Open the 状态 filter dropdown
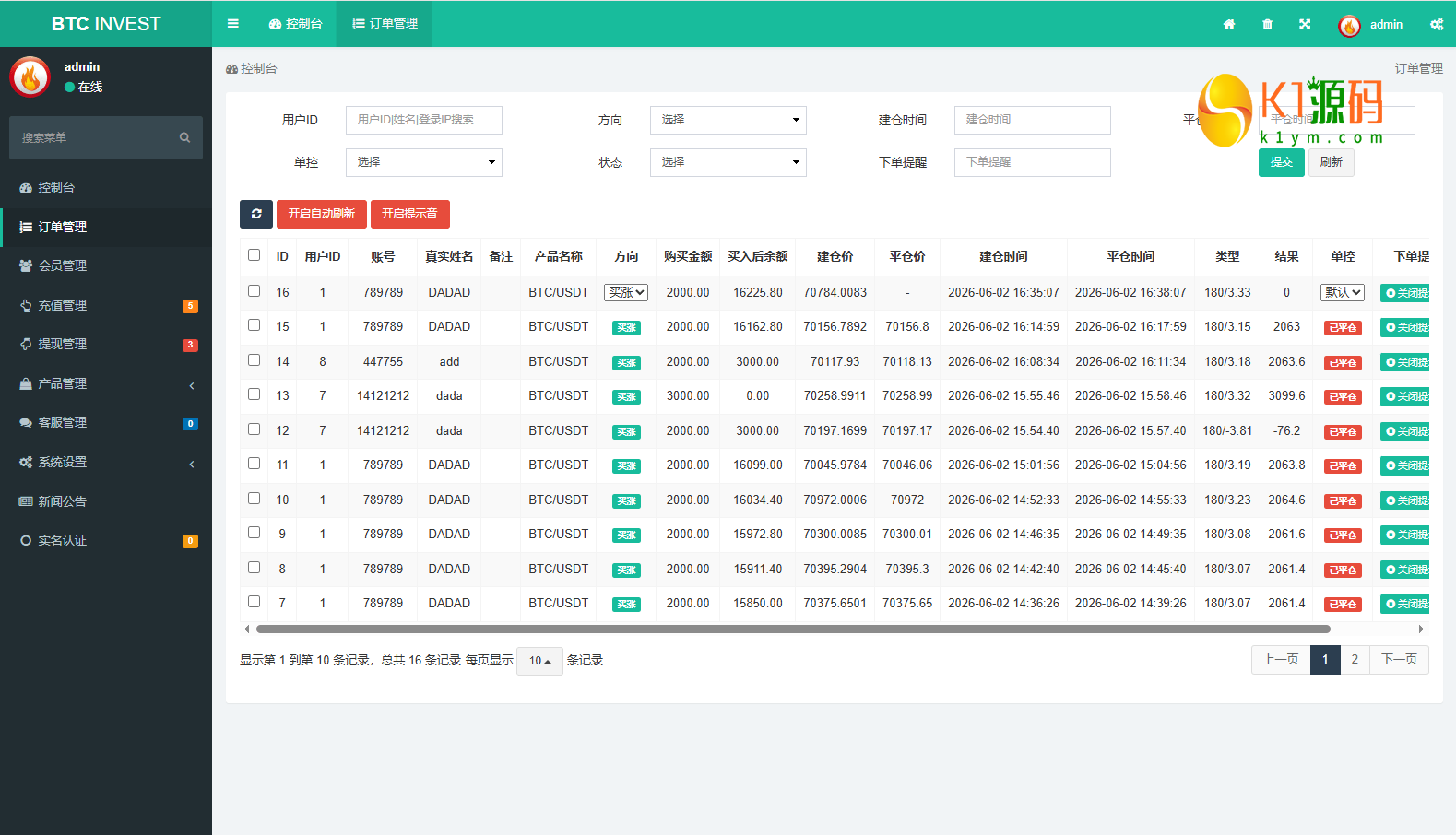Screen dimensions: 1456x835 tap(728, 162)
